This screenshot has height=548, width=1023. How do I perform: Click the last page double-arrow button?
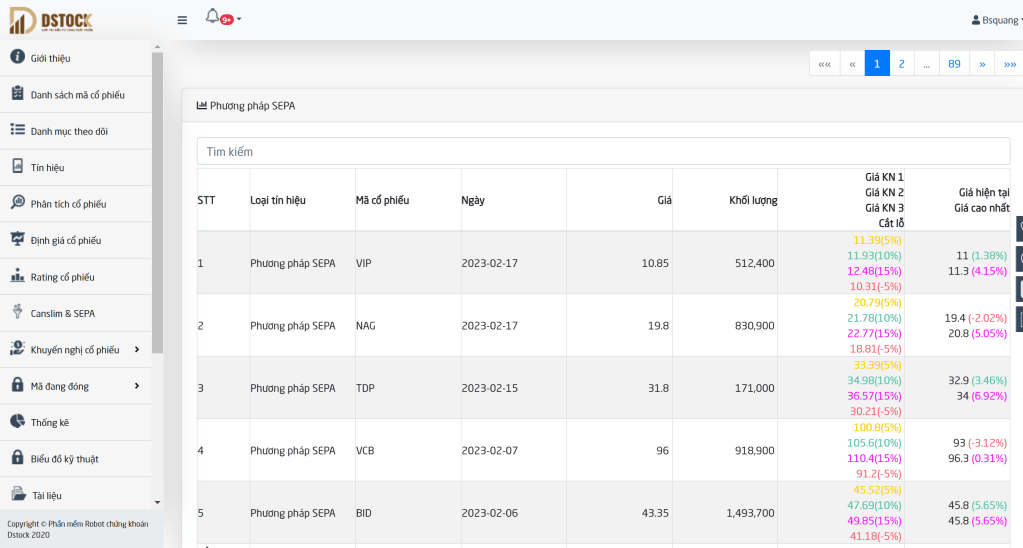[x=1009, y=64]
